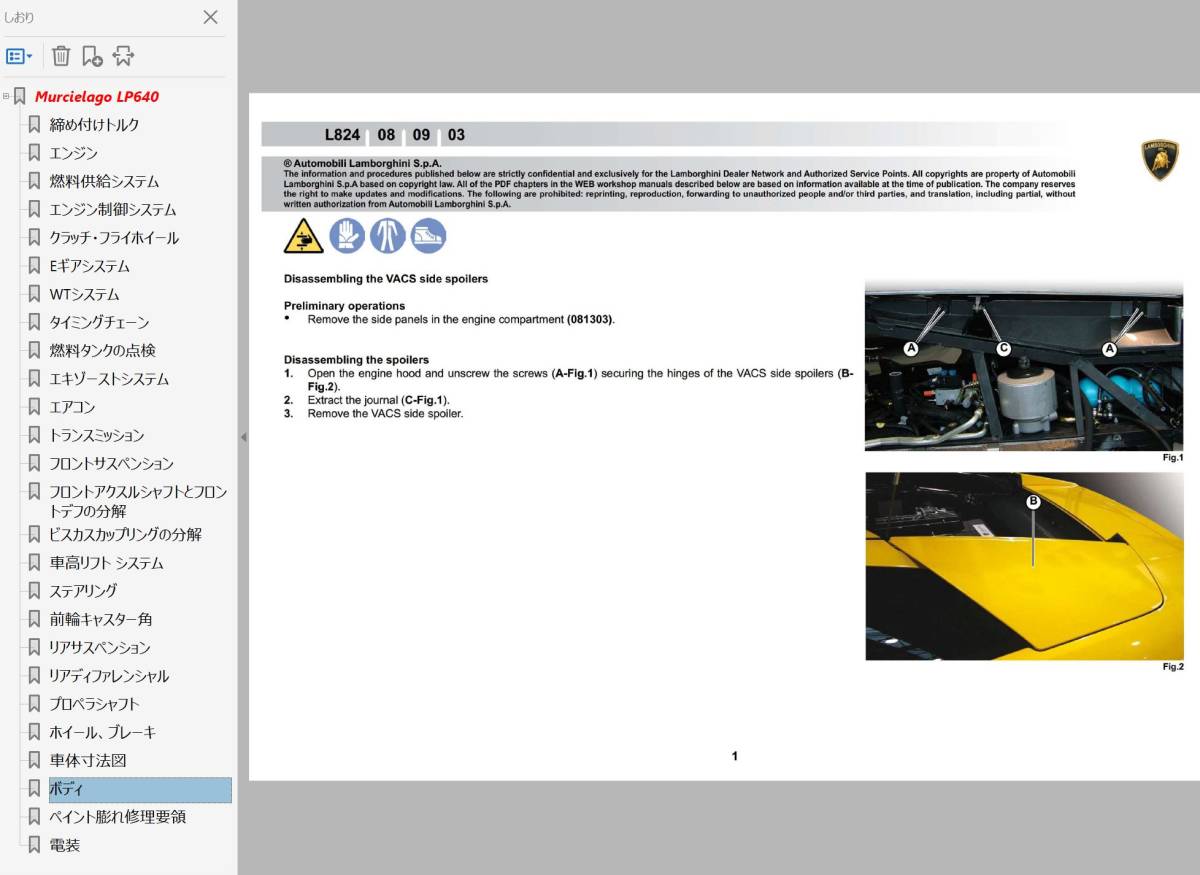Click the 'Preliminary operations' heading
Viewport: 1200px width, 875px height.
(x=345, y=306)
